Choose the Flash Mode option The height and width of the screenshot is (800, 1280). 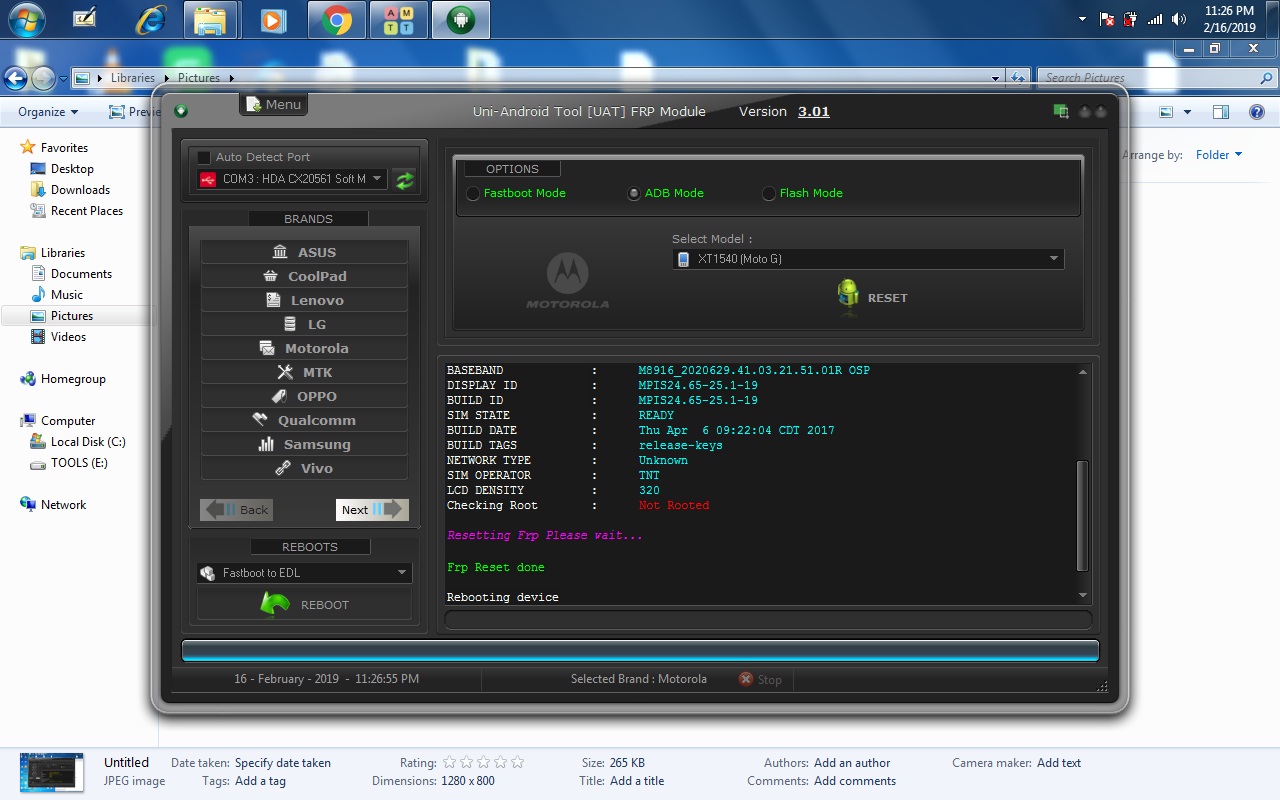(769, 194)
